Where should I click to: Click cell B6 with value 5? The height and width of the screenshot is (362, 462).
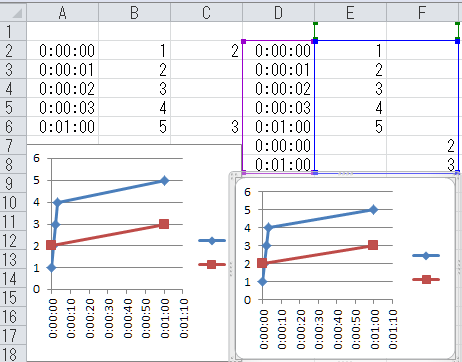(135, 126)
